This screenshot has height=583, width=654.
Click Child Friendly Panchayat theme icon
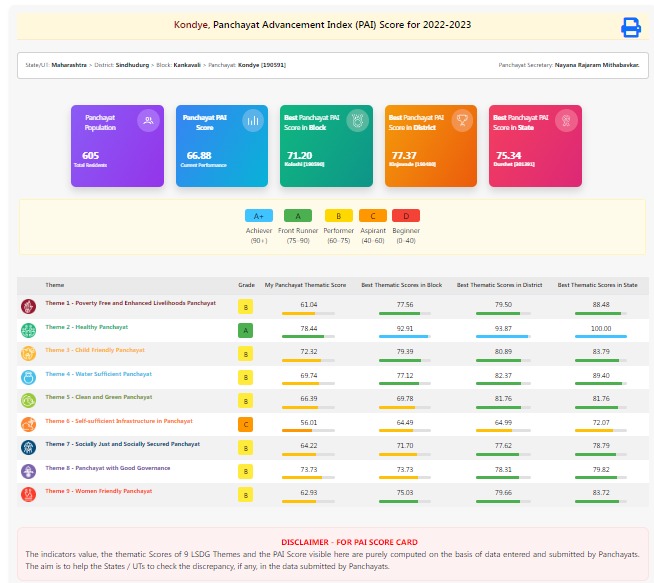coord(28,353)
